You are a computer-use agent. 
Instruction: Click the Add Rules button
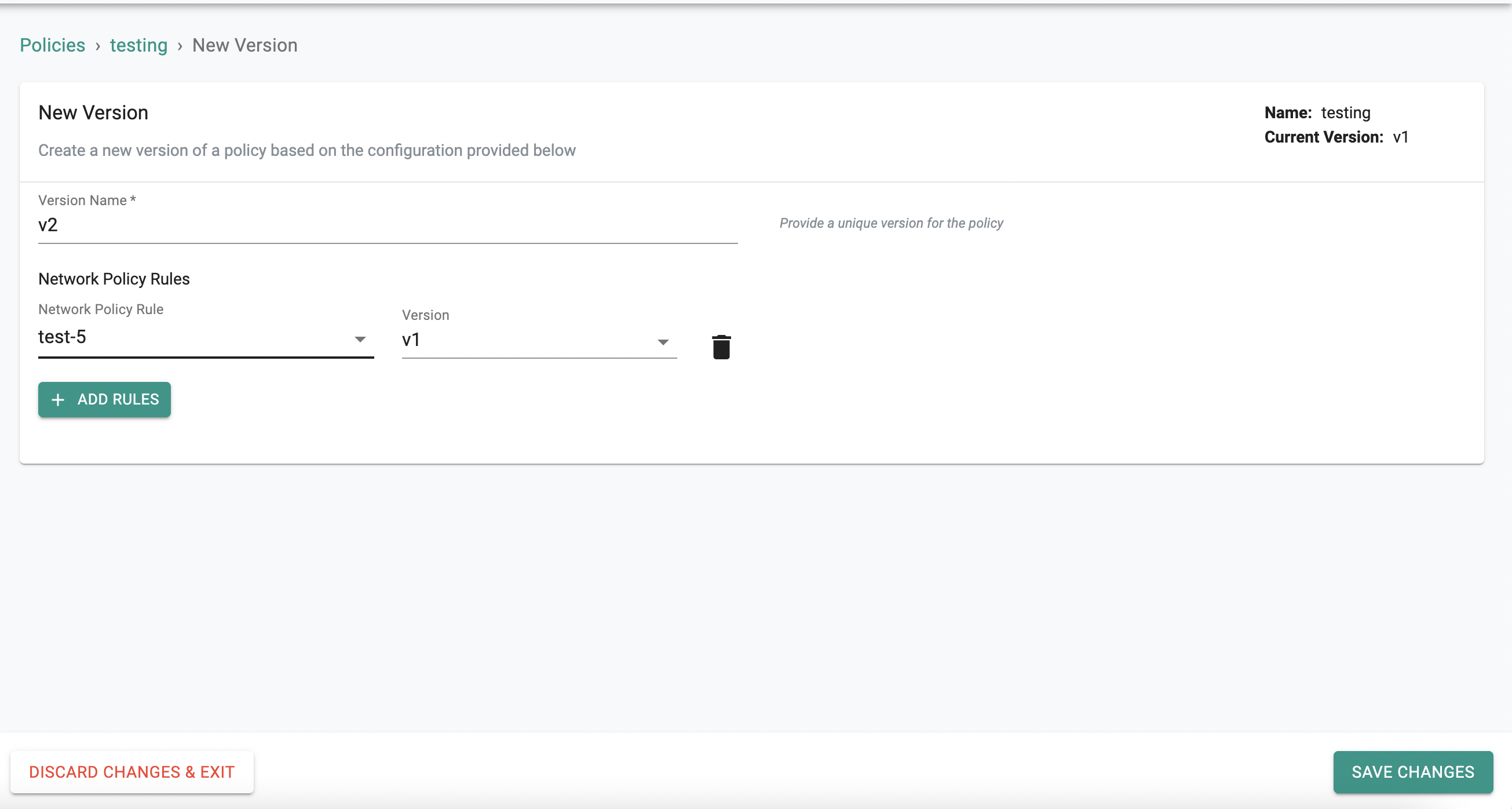pos(104,399)
